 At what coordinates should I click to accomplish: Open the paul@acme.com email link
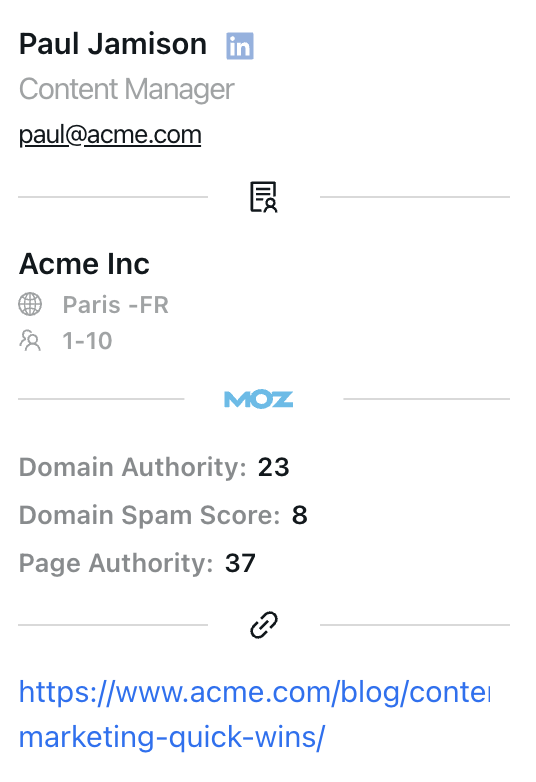click(110, 135)
